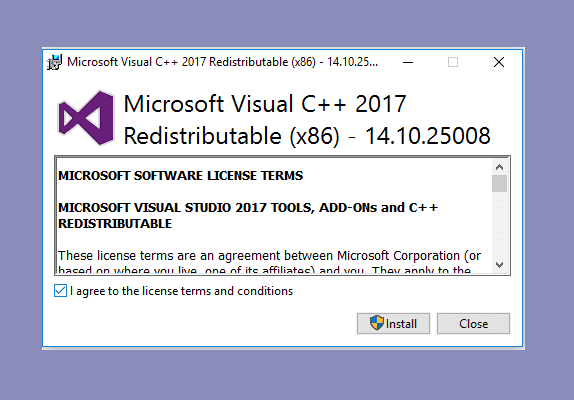Click the installer icon in the title bar
574x400 pixels.
pyautogui.click(x=55, y=62)
